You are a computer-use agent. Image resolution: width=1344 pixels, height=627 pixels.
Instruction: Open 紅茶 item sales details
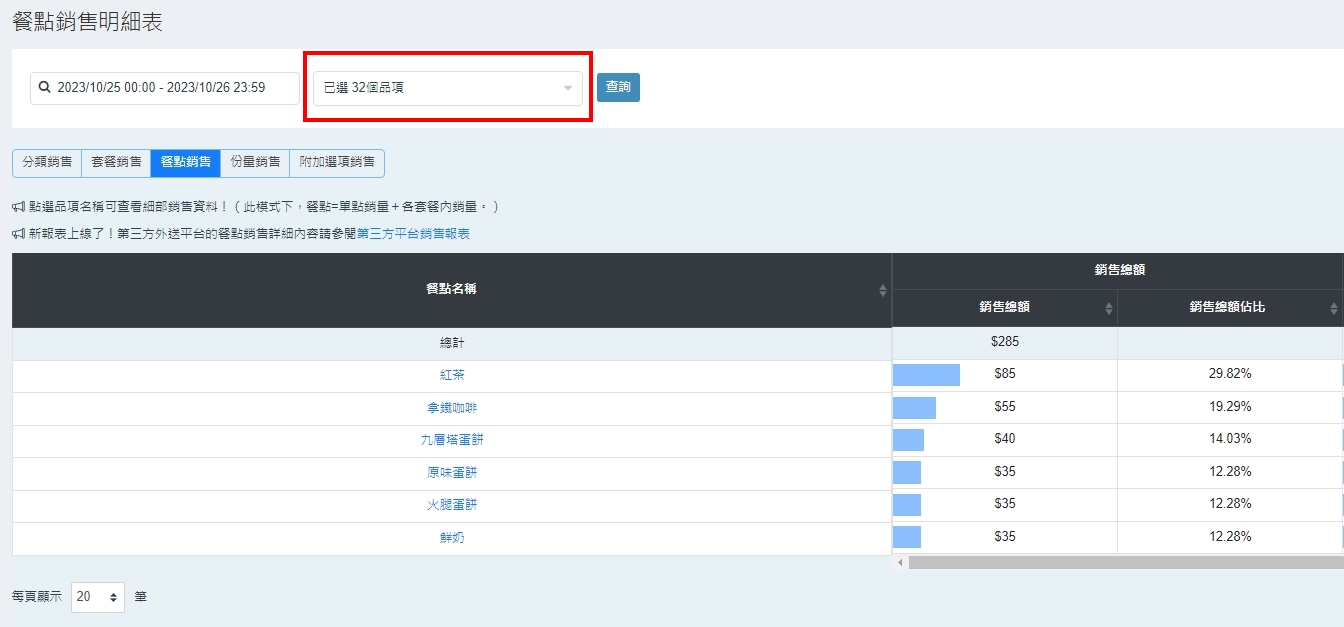pyautogui.click(x=452, y=375)
